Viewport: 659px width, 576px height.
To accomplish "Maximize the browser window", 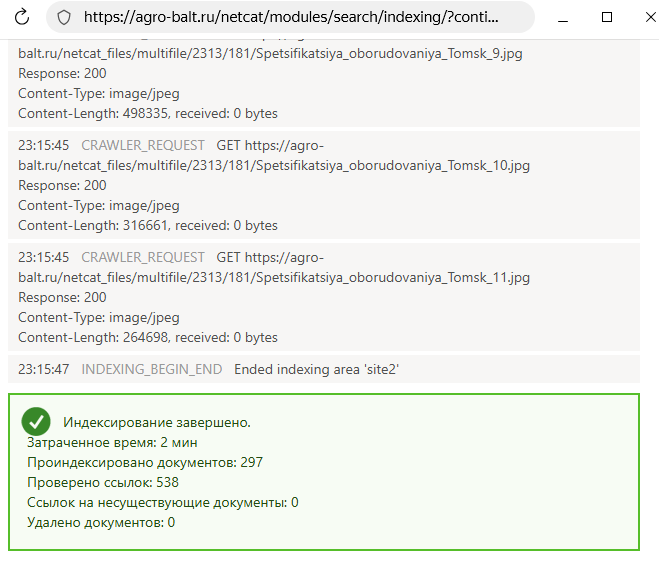I will (x=607, y=17).
